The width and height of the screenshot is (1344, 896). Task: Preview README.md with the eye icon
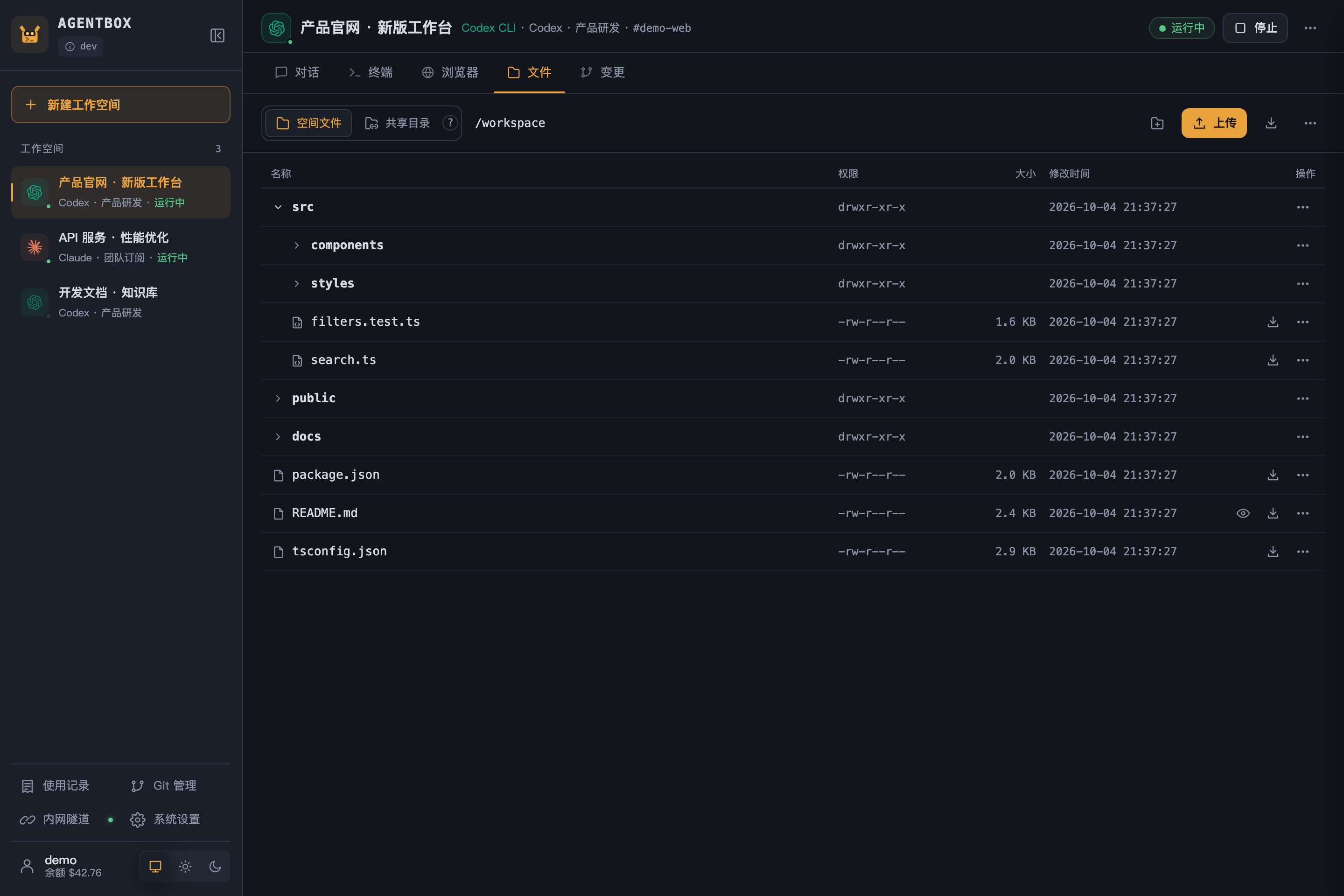1243,513
